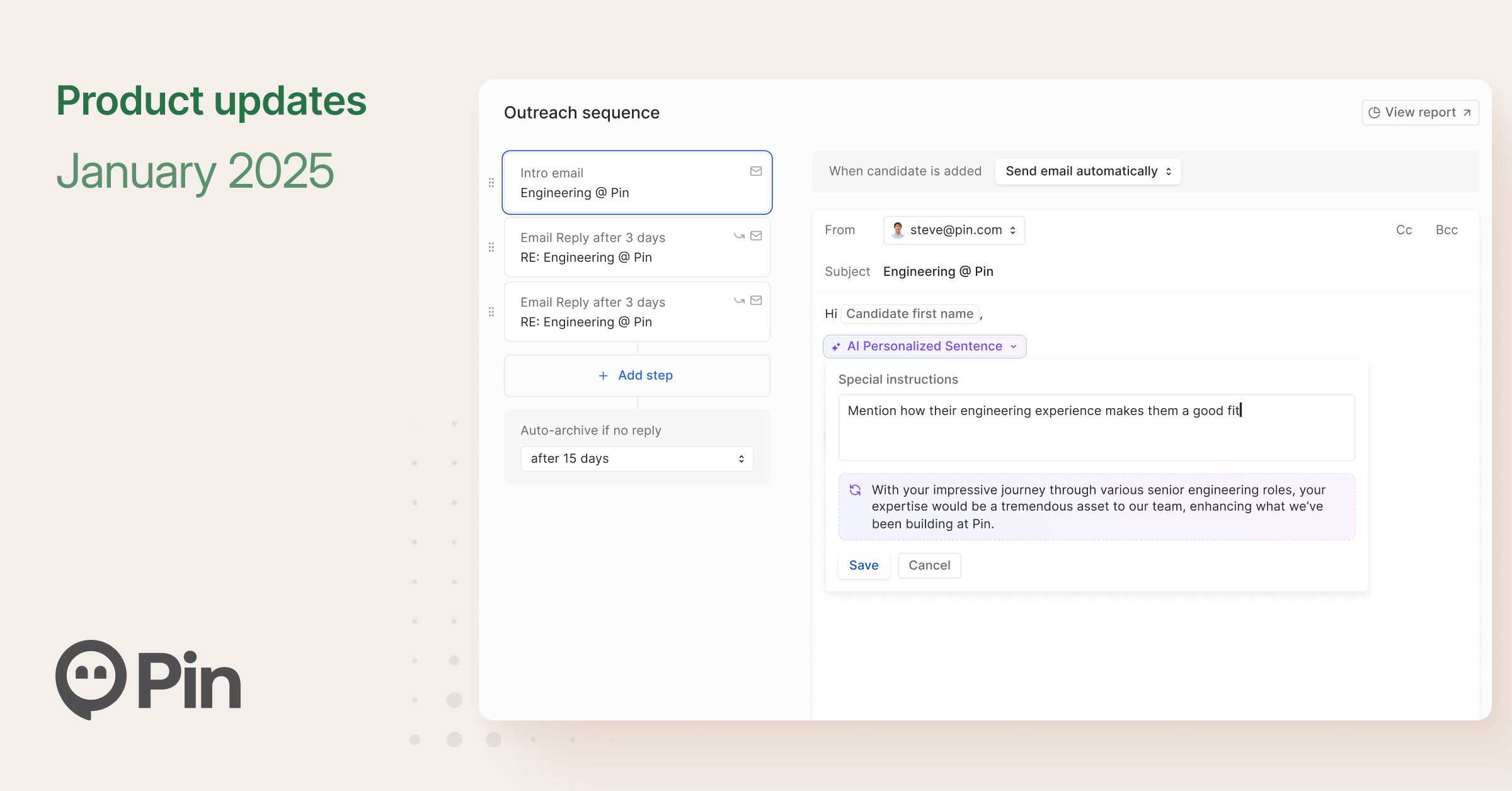Regenerate the AI personalized sentence

pyautogui.click(x=856, y=489)
